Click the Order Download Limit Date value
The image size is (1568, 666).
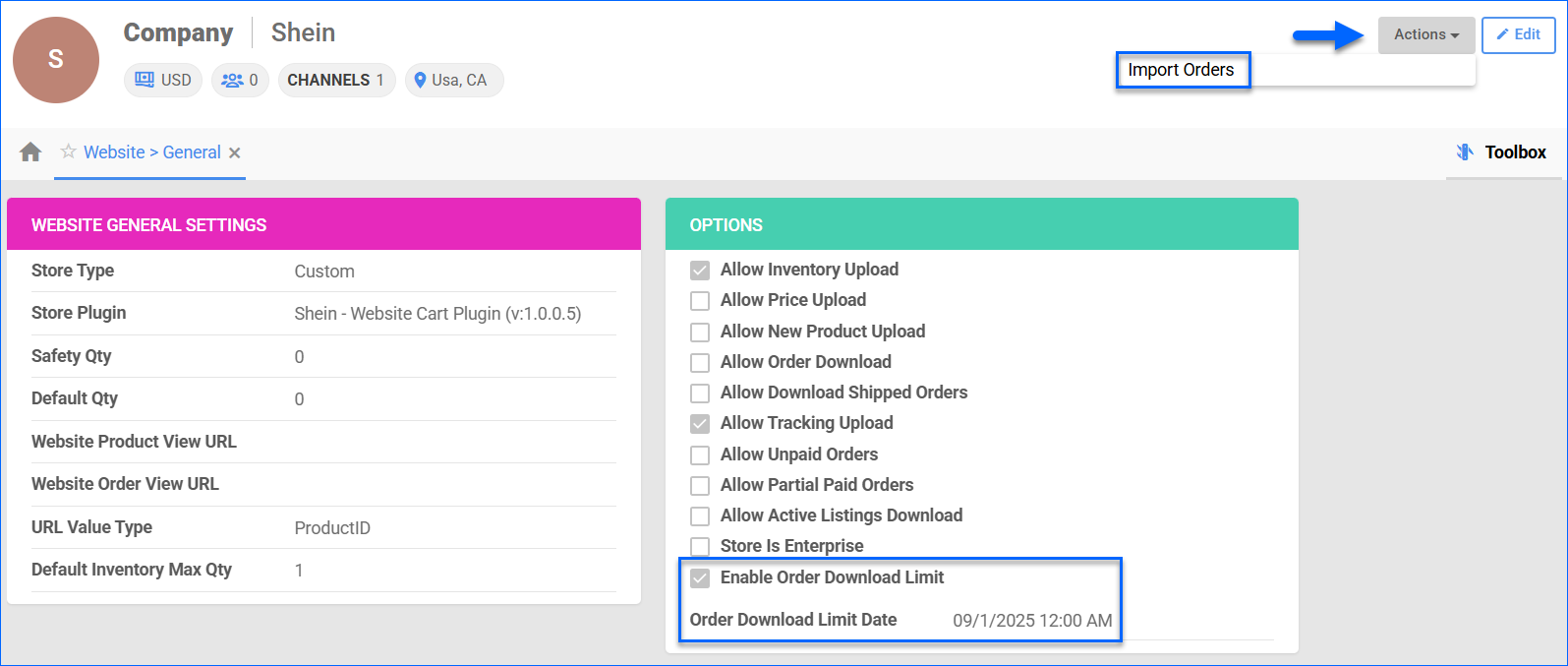tap(1032, 621)
